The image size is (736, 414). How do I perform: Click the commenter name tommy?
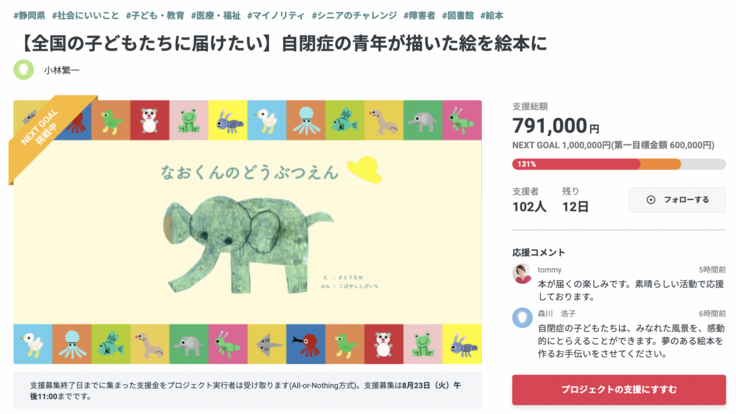(x=550, y=270)
